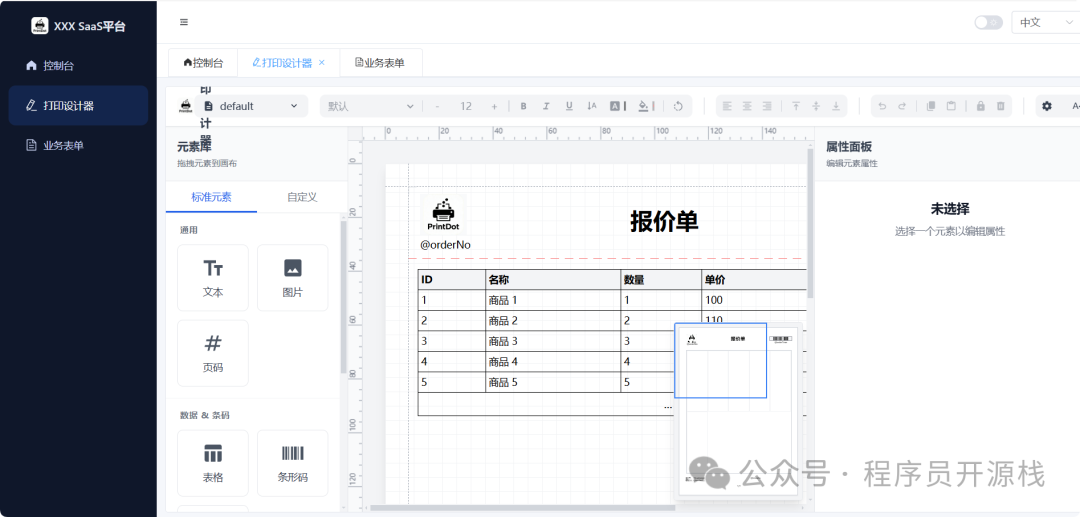Click the canvas horizontal scrollbar
Viewport: 1080px width, 517px height.
coord(522,508)
